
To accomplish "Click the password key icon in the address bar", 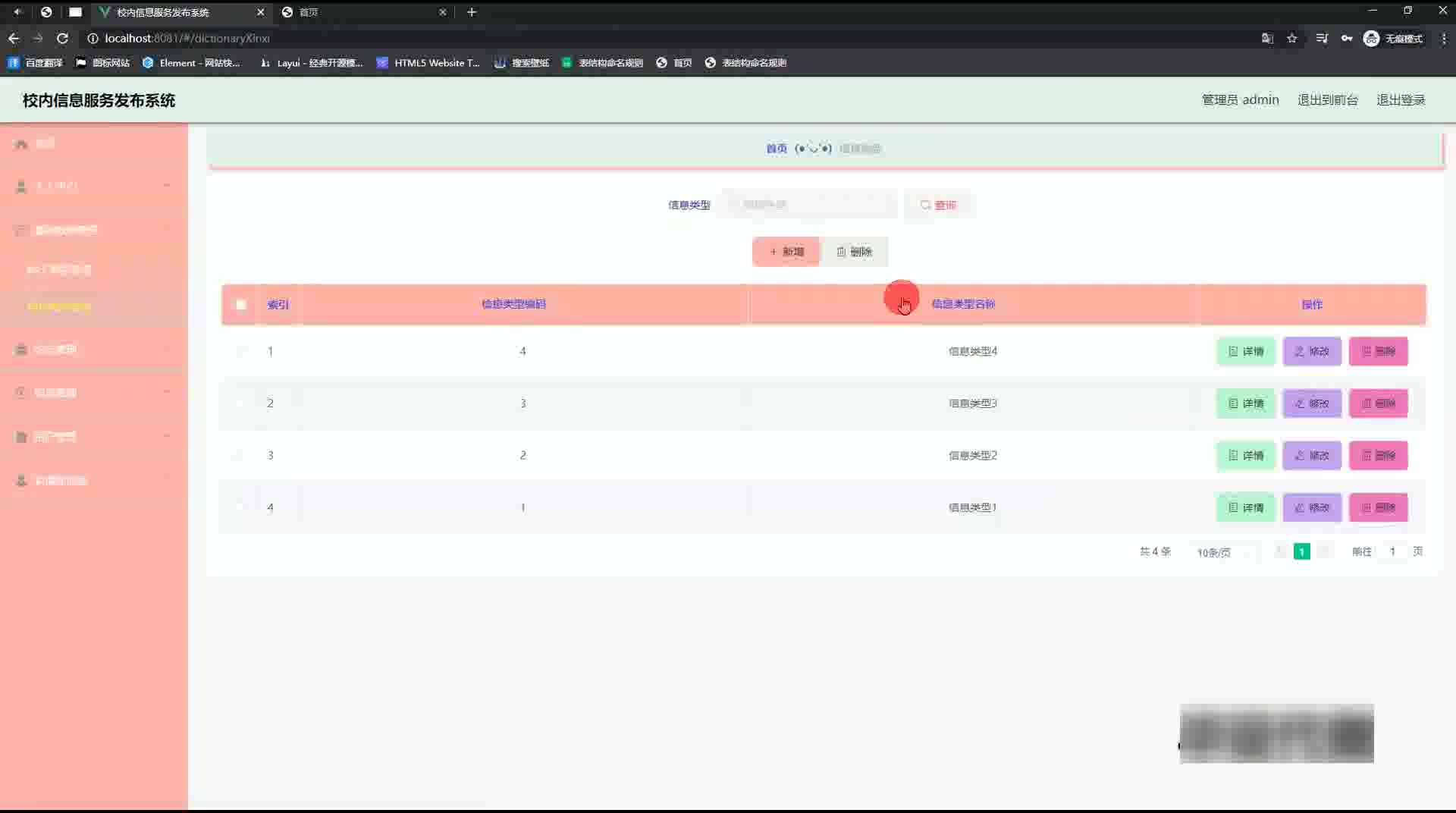I will point(1347,38).
